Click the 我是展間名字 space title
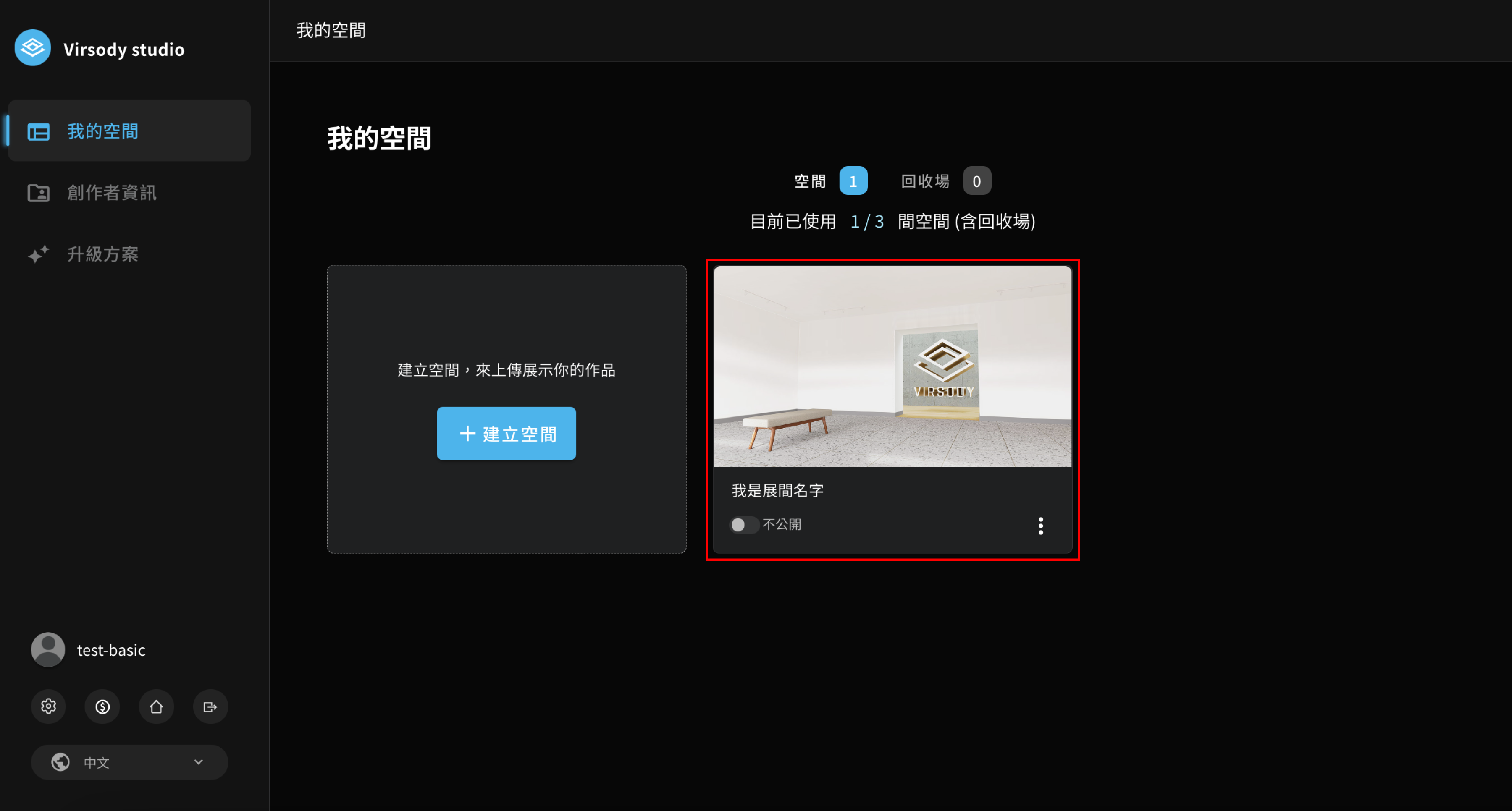The height and width of the screenshot is (811, 1512). 777,491
